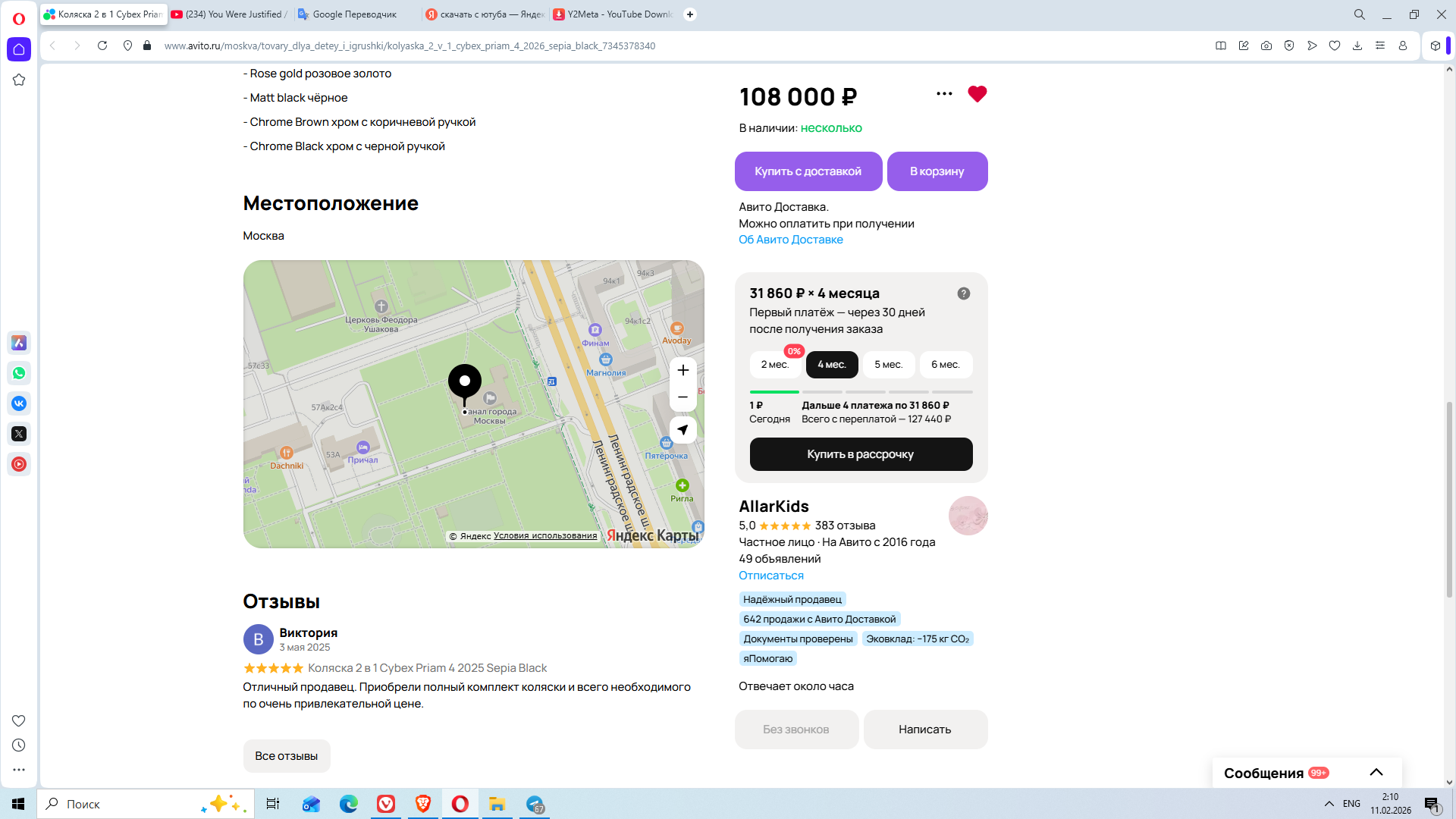1456x819 pixels.
Task: Zoom out on the map
Action: click(682, 397)
